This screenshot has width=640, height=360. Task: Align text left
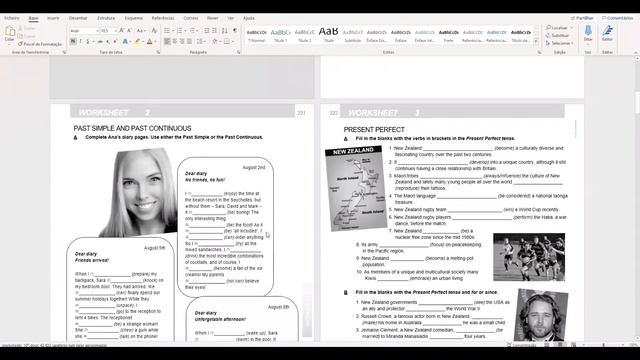click(167, 41)
